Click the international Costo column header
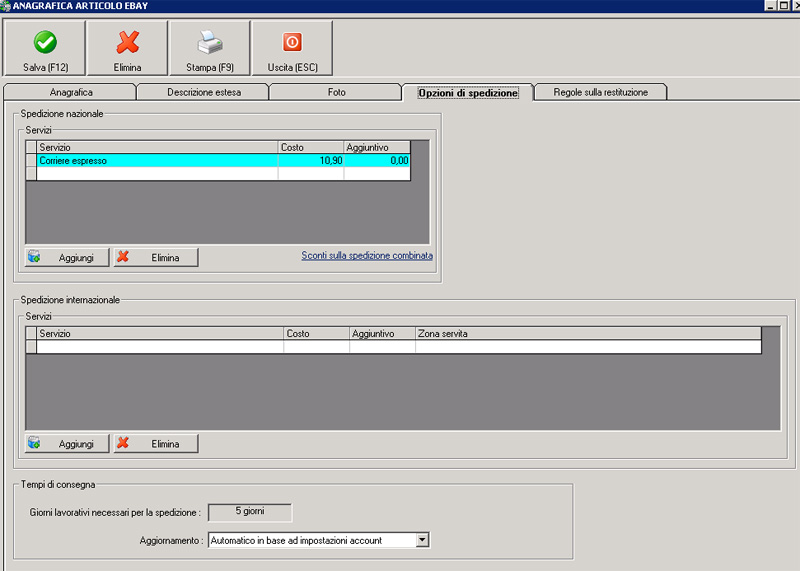This screenshot has width=800, height=571. tap(316, 334)
